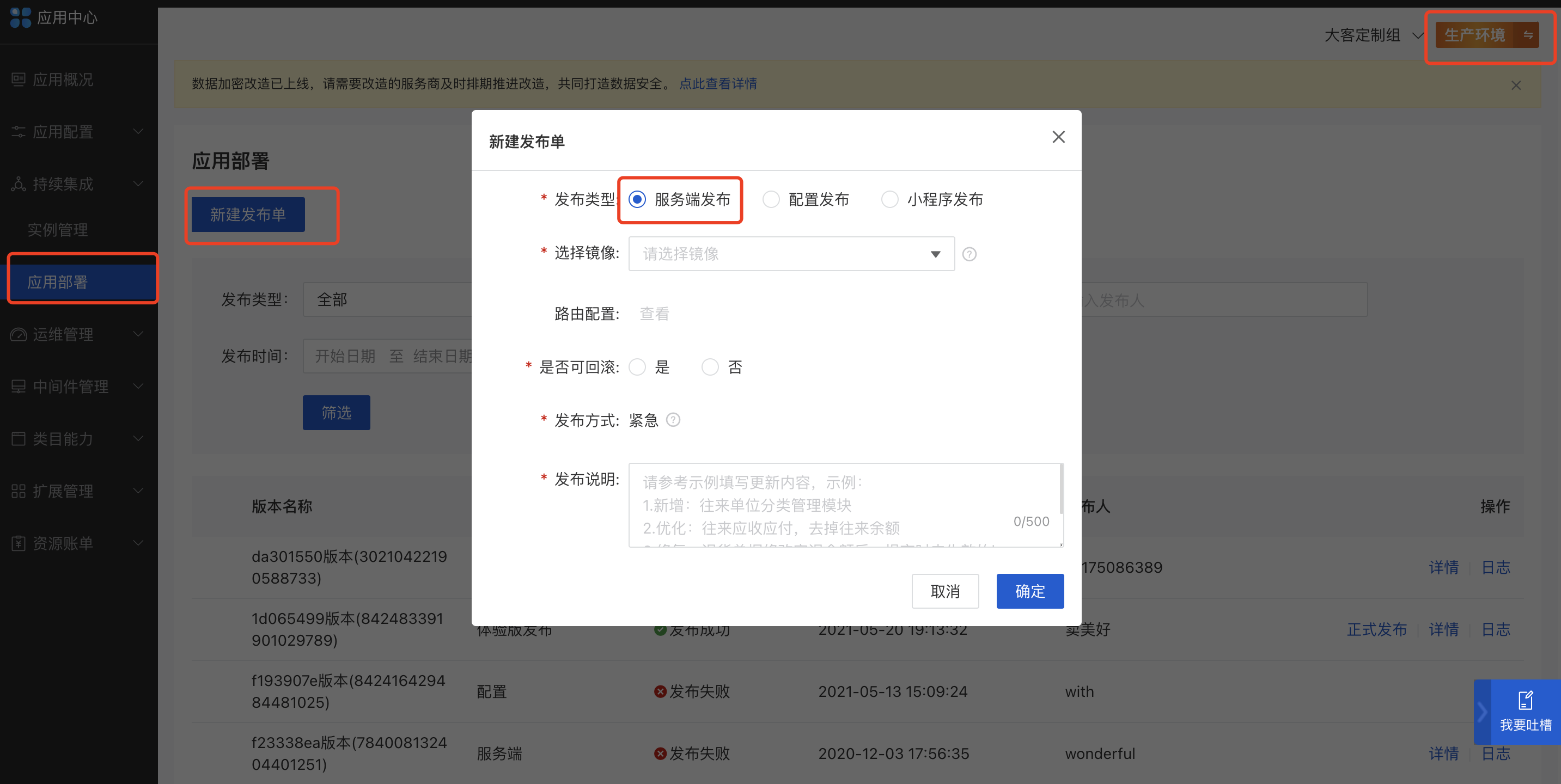Open the 发布类型 全部 filter dropdown
Screen dimensions: 1561x784
click(388, 299)
